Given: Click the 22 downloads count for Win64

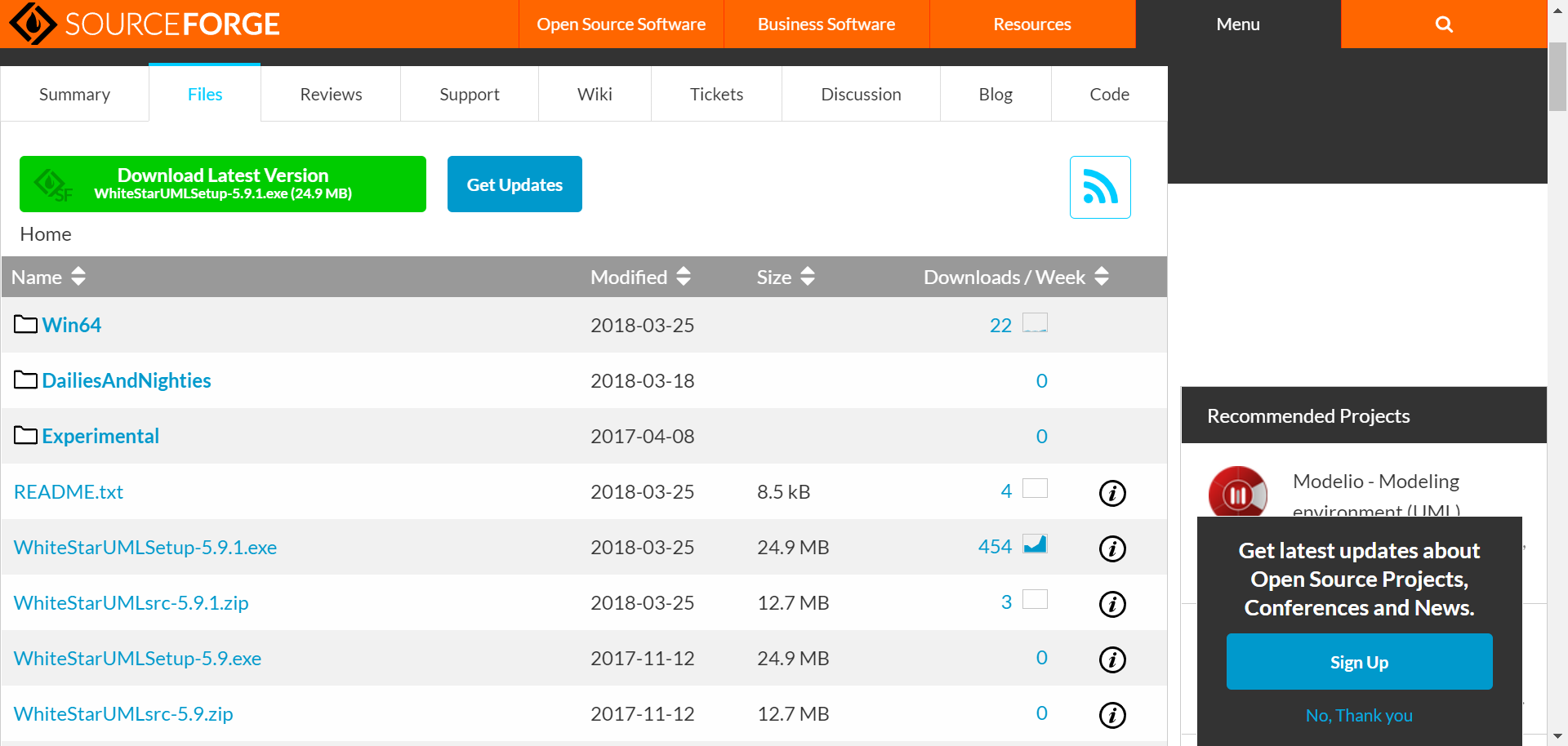Looking at the screenshot, I should (1000, 325).
